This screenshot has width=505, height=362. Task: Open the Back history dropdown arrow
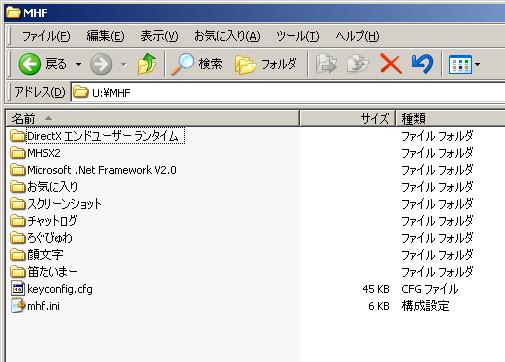click(x=78, y=64)
